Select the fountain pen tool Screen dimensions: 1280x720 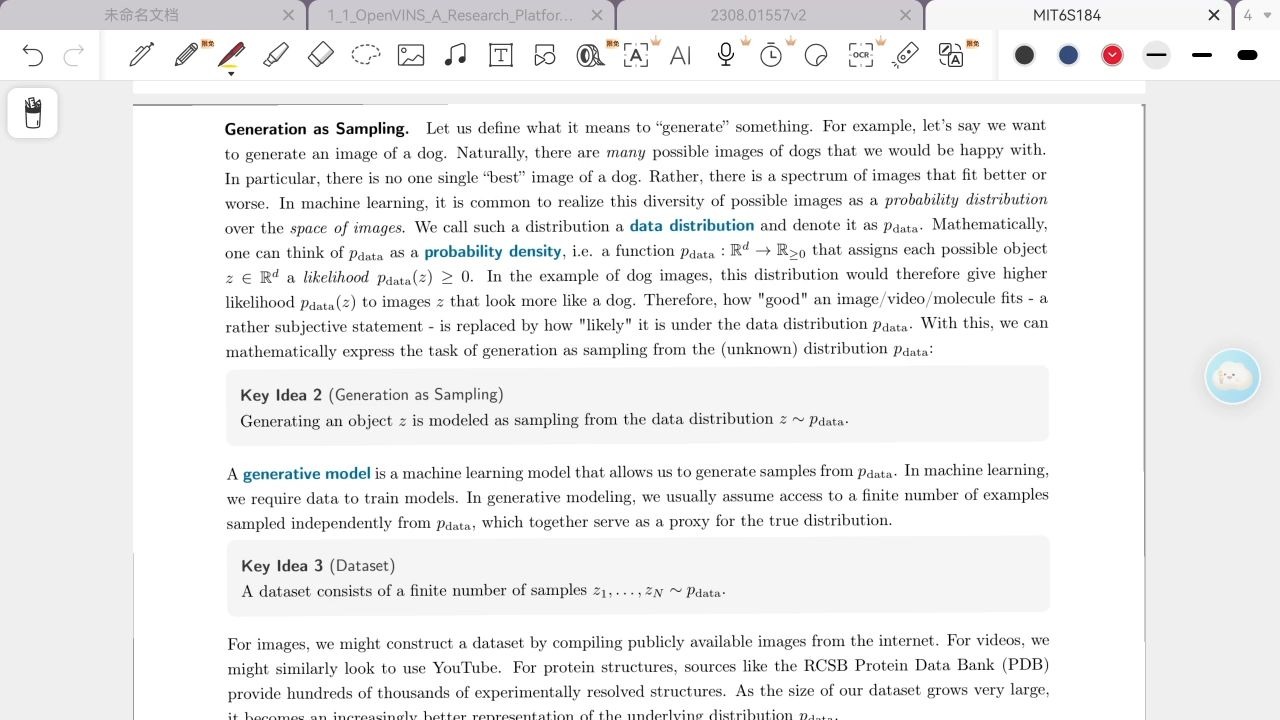pos(141,55)
